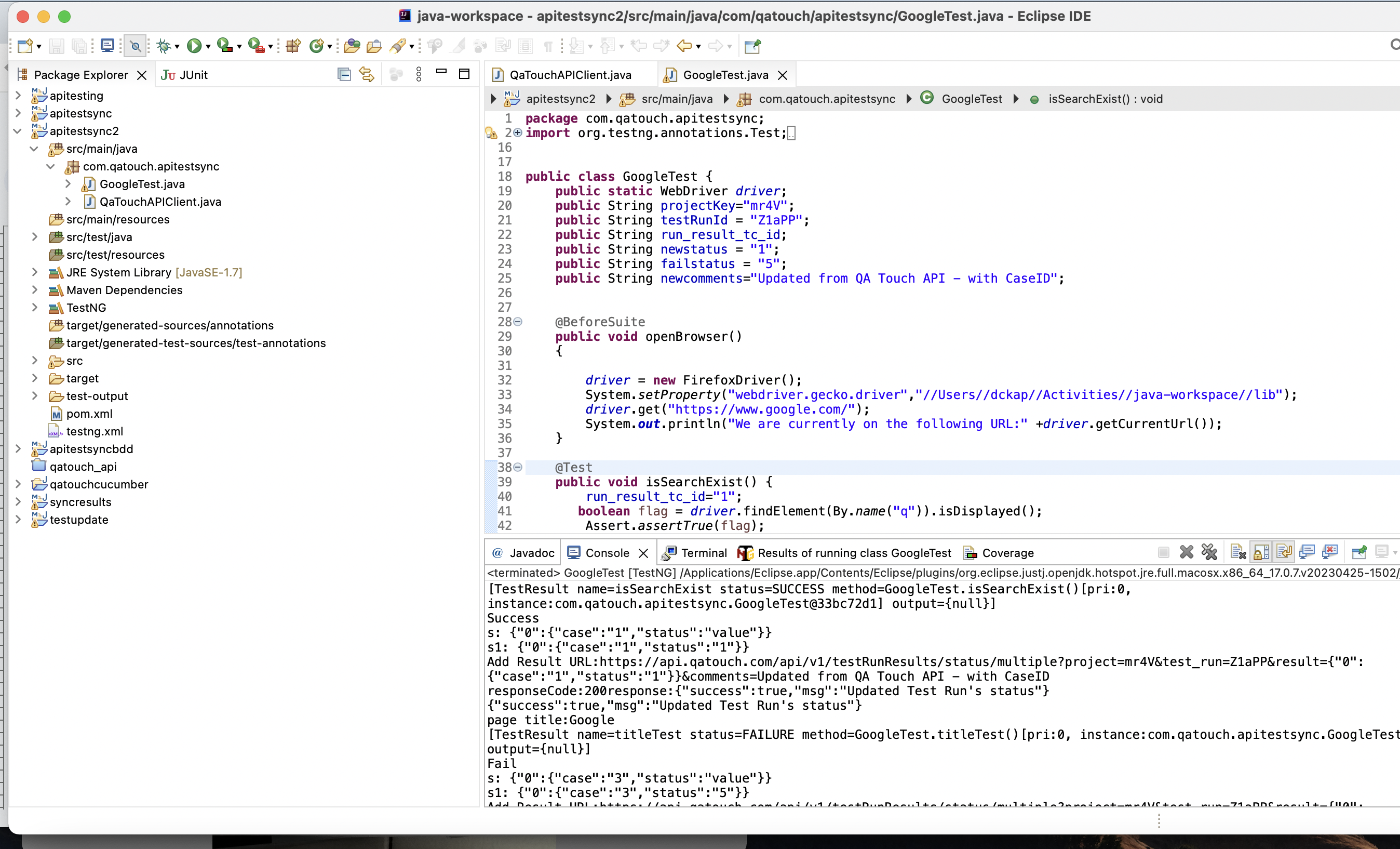This screenshot has width=1400, height=849.
Task: Close the Console tab
Action: (643, 553)
